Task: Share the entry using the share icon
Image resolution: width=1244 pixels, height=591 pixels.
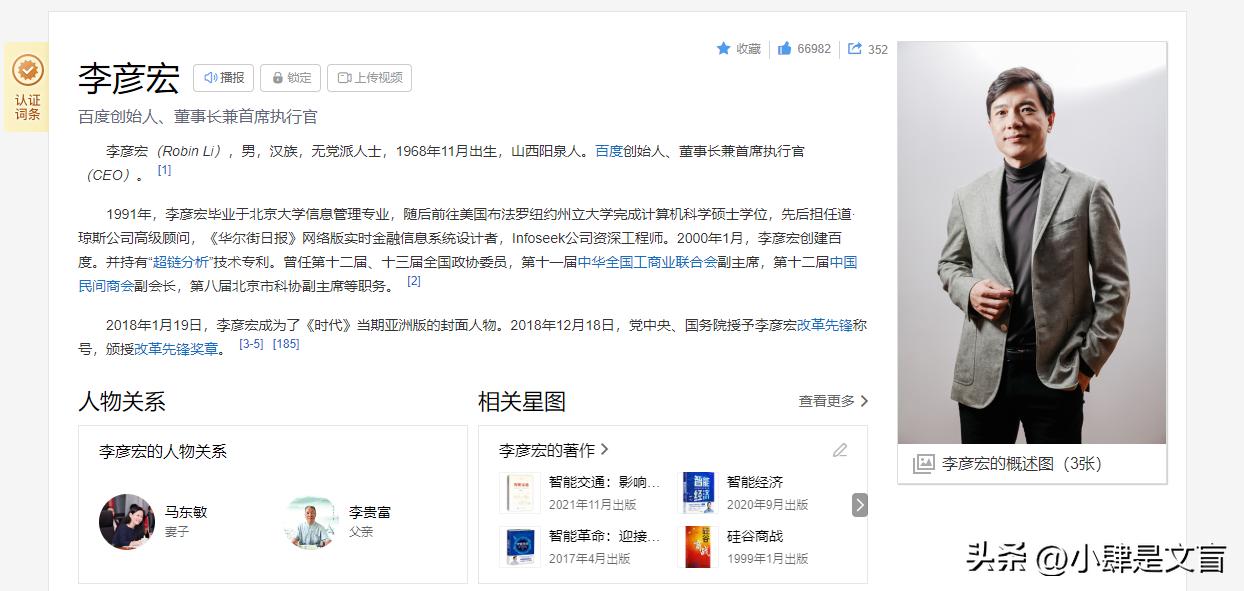Action: click(856, 48)
